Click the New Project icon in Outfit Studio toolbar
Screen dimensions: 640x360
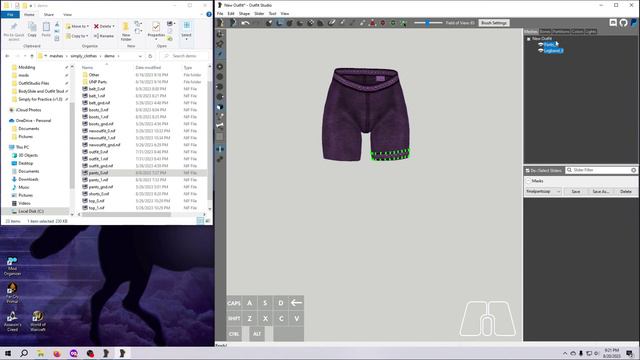pos(221,23)
